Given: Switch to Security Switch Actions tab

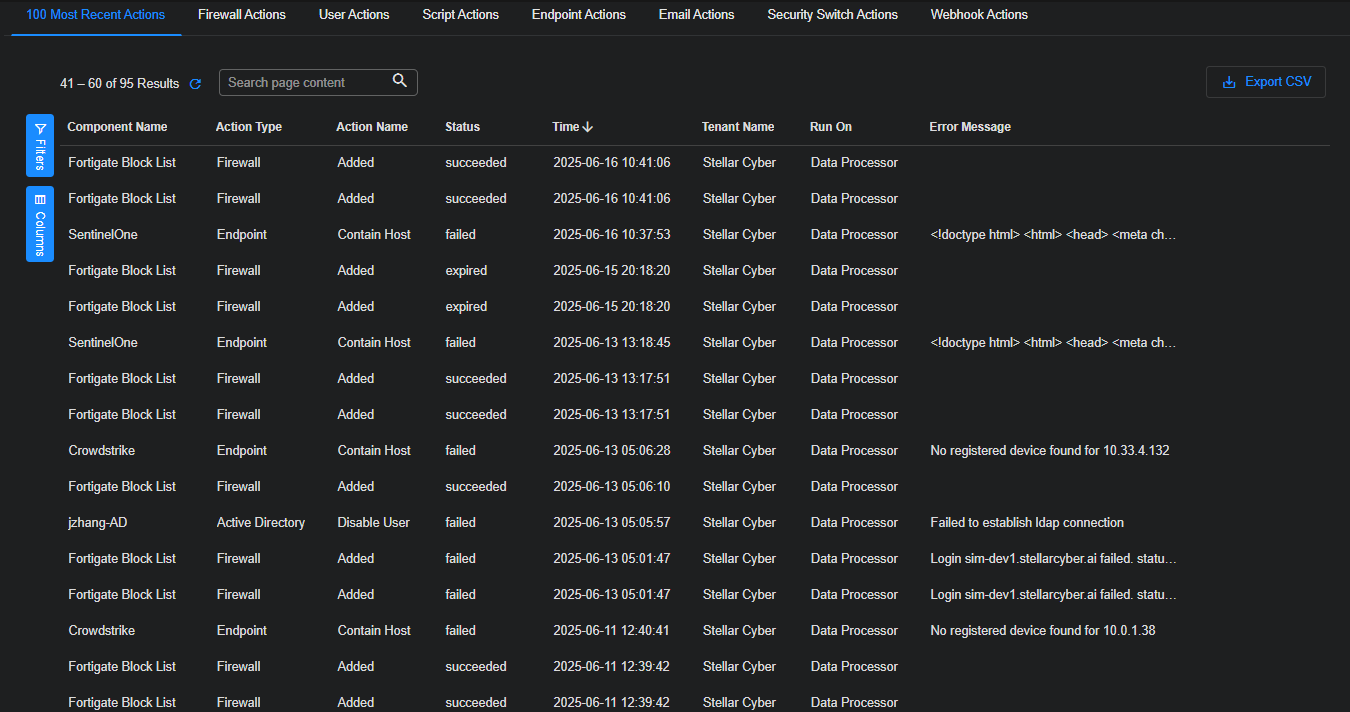Looking at the screenshot, I should 832,15.
